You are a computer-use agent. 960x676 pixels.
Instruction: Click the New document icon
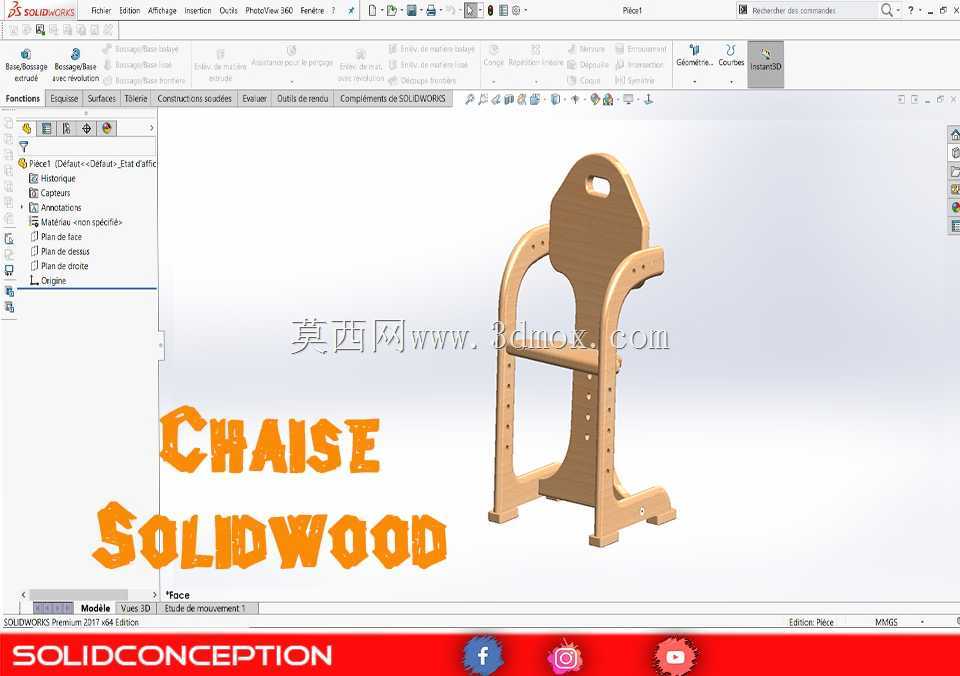point(372,10)
